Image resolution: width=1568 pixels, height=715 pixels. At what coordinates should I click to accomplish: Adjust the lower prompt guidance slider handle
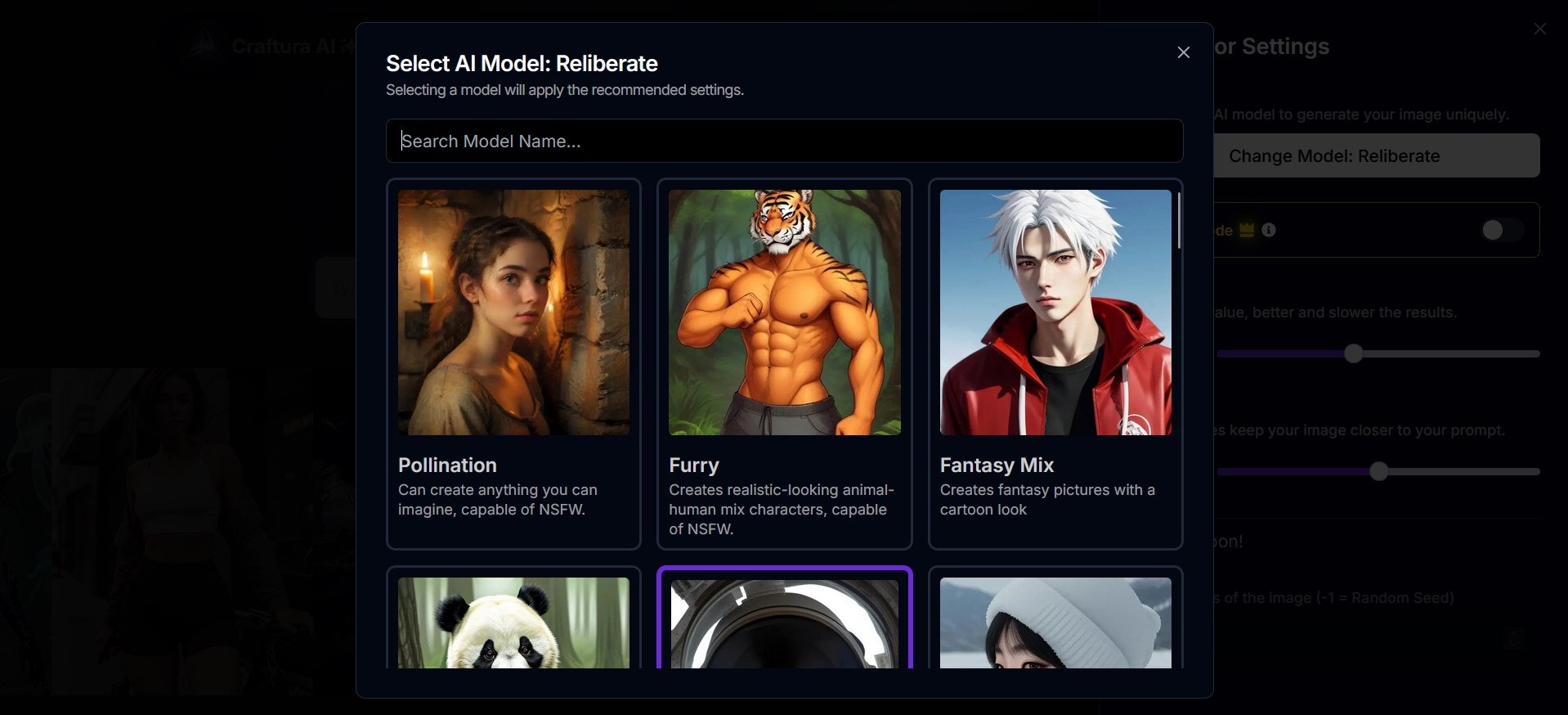click(1378, 471)
